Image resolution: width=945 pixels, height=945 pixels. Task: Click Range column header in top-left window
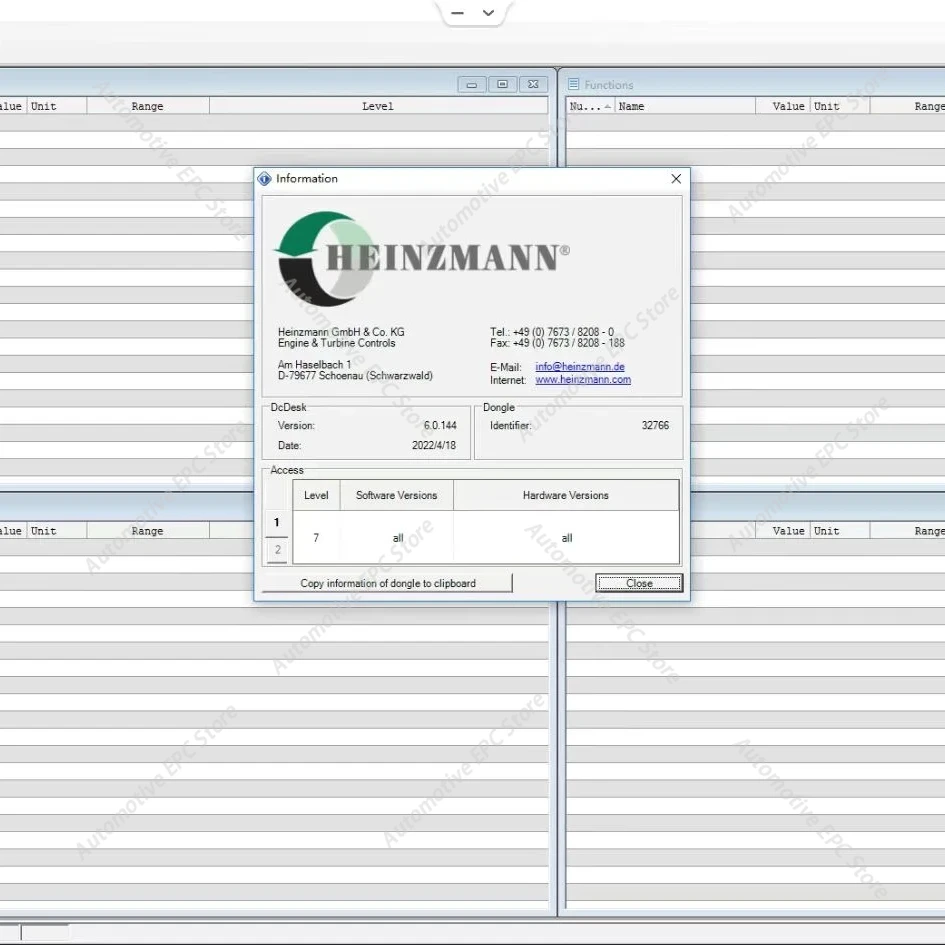pyautogui.click(x=148, y=106)
